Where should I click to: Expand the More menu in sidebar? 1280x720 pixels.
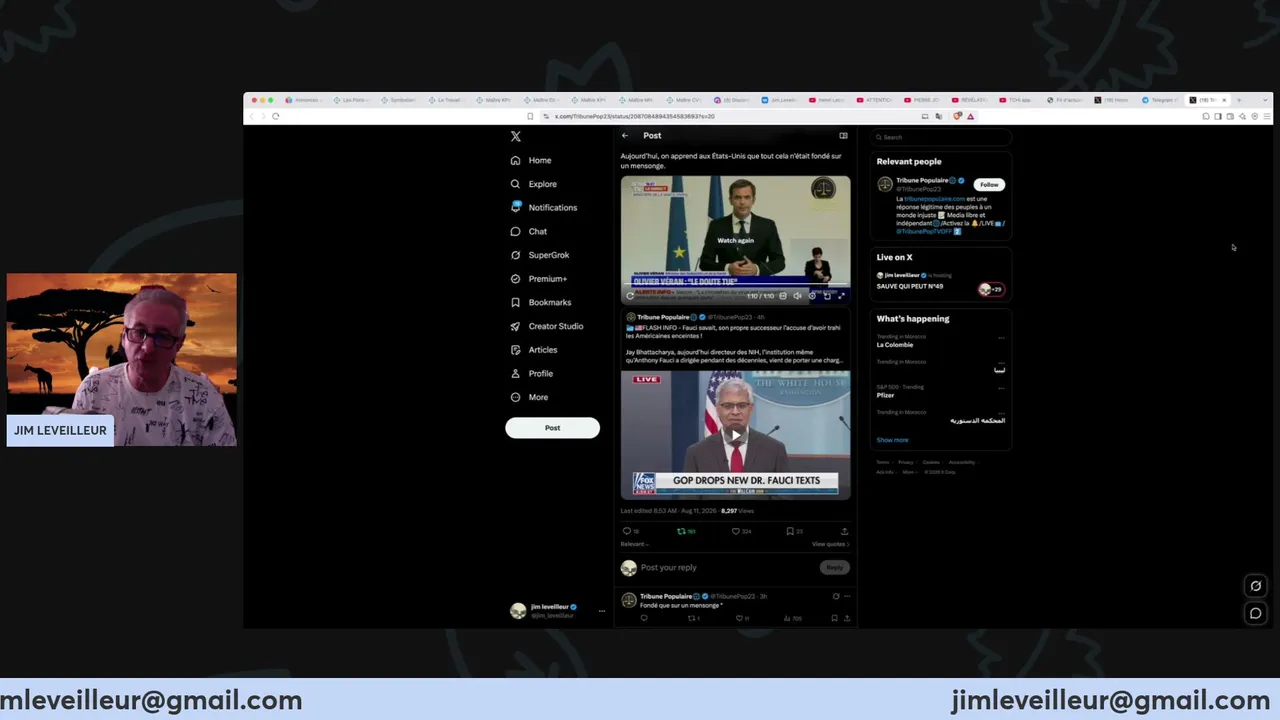(x=529, y=397)
